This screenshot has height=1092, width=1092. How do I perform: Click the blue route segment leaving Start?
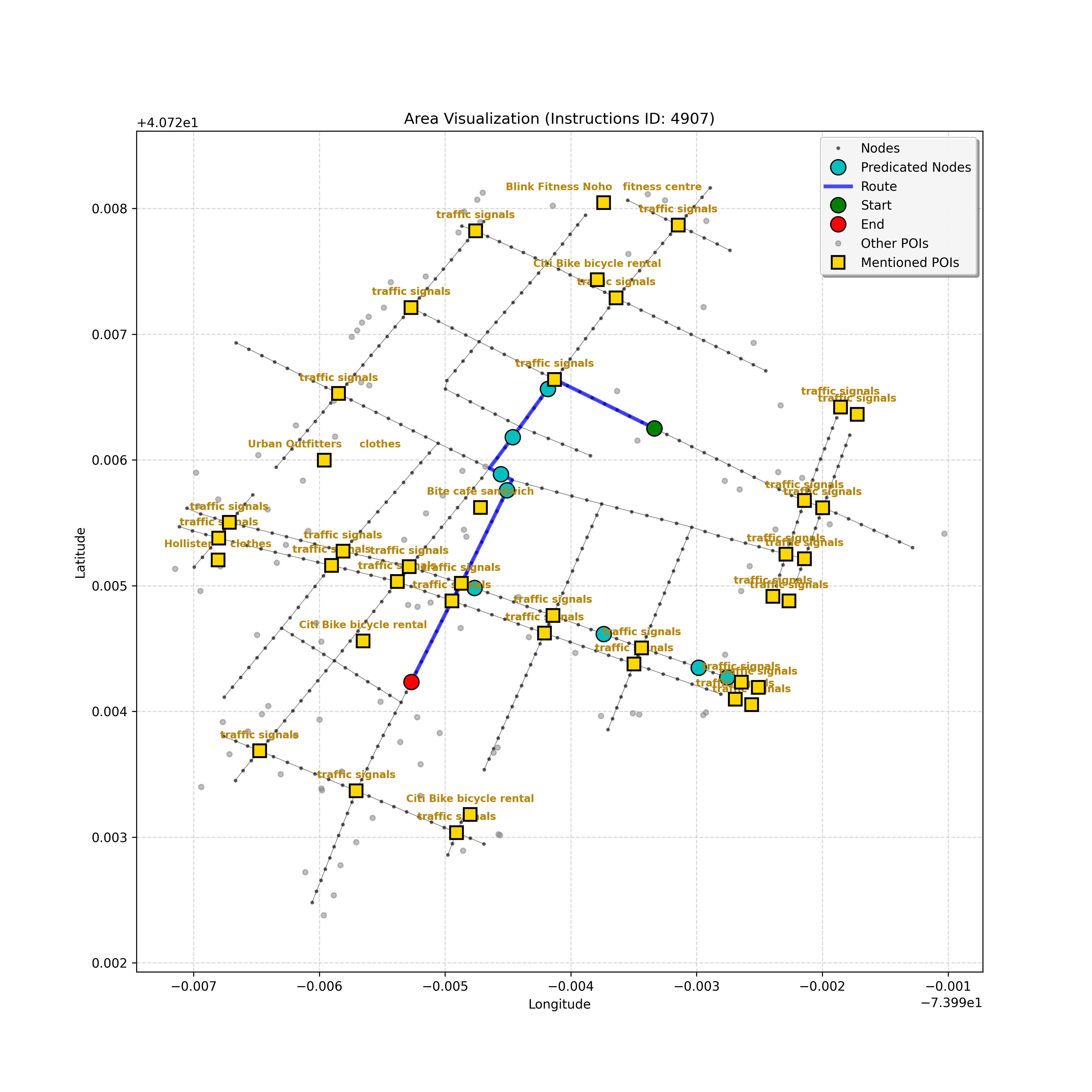pos(605,404)
